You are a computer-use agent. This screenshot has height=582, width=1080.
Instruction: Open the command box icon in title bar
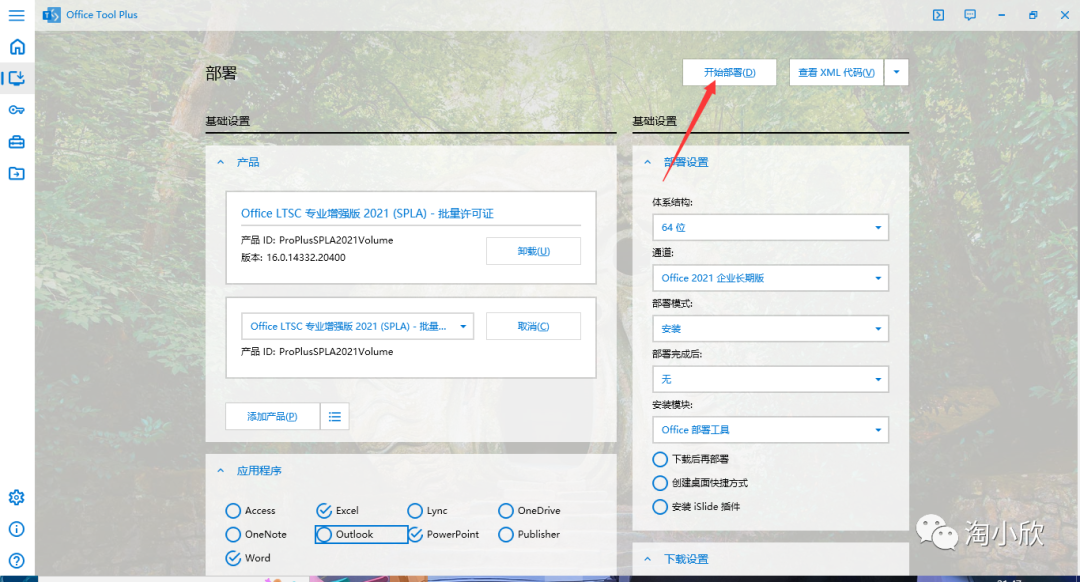[x=938, y=15]
